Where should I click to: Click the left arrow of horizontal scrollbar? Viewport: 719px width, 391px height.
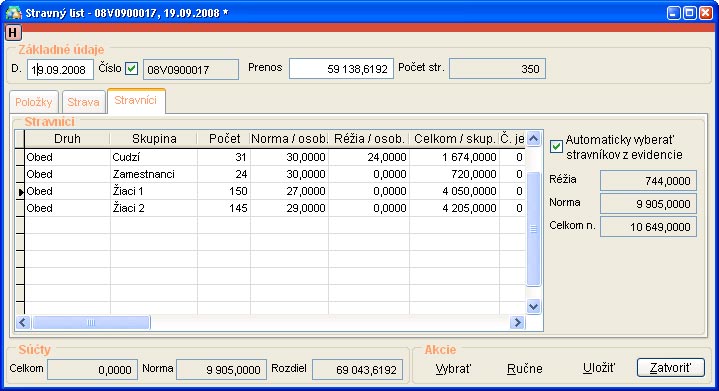[x=23, y=322]
